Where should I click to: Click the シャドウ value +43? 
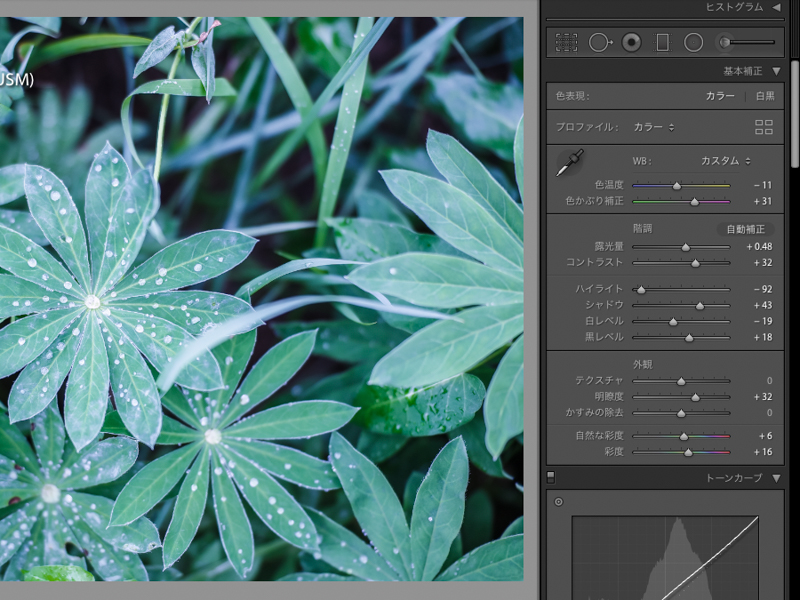[x=763, y=305]
